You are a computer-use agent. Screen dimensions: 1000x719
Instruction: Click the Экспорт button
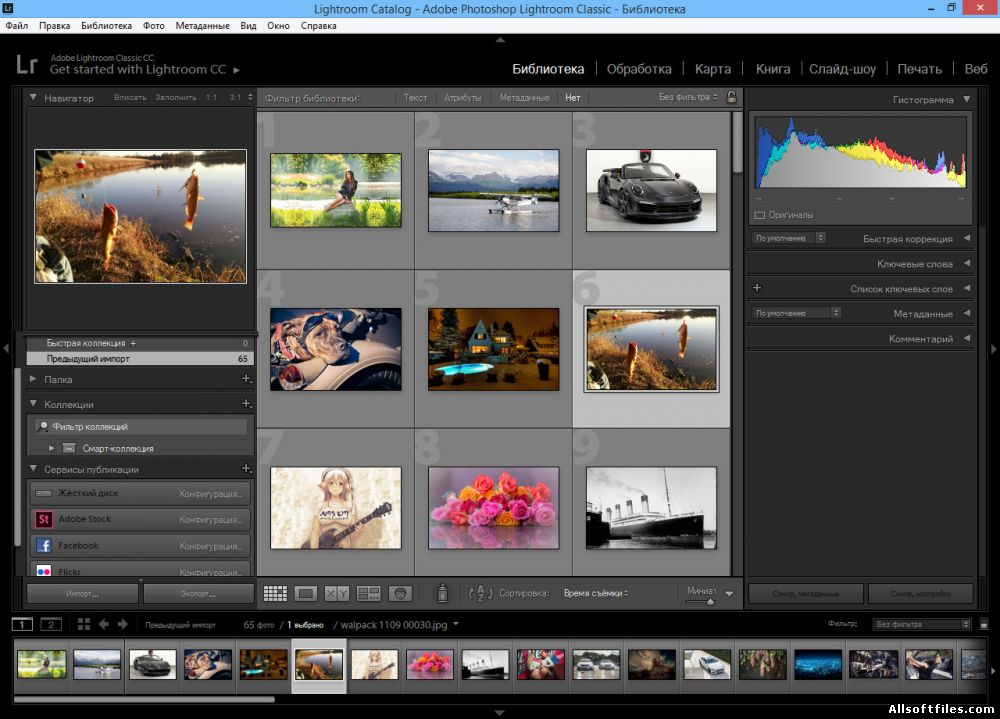pos(198,593)
